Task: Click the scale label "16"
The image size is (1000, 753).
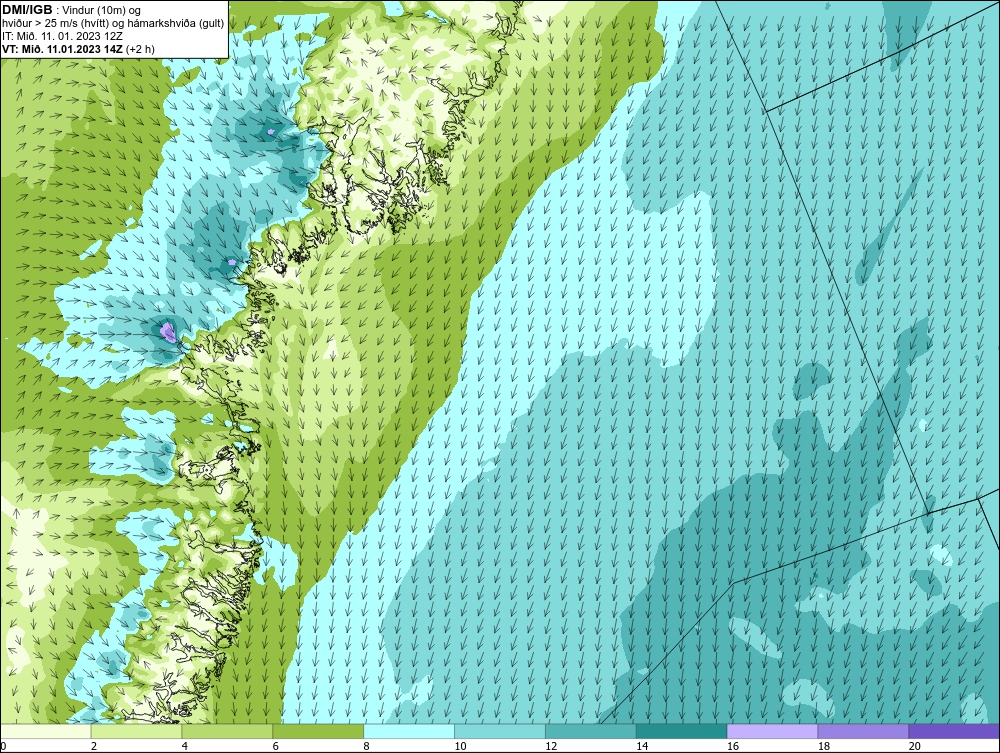Action: tap(733, 746)
